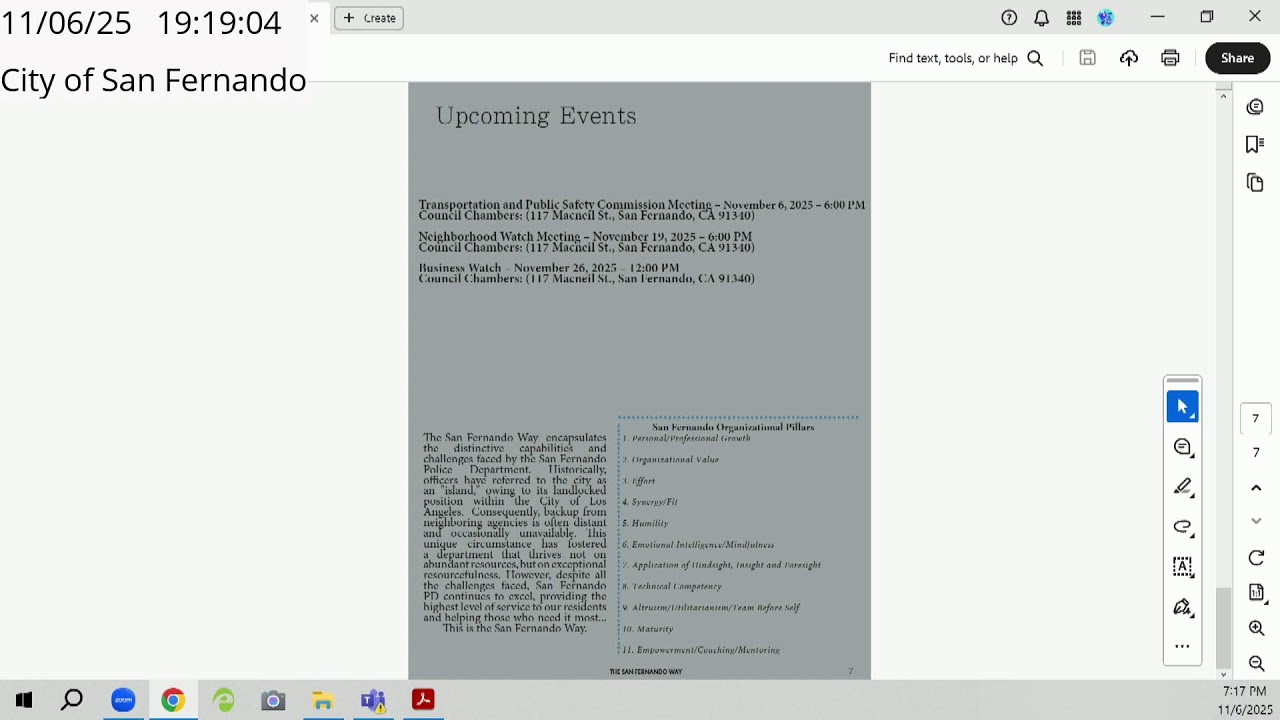Select the freehand Draw tool
This screenshot has width=1280, height=720.
[1182, 527]
